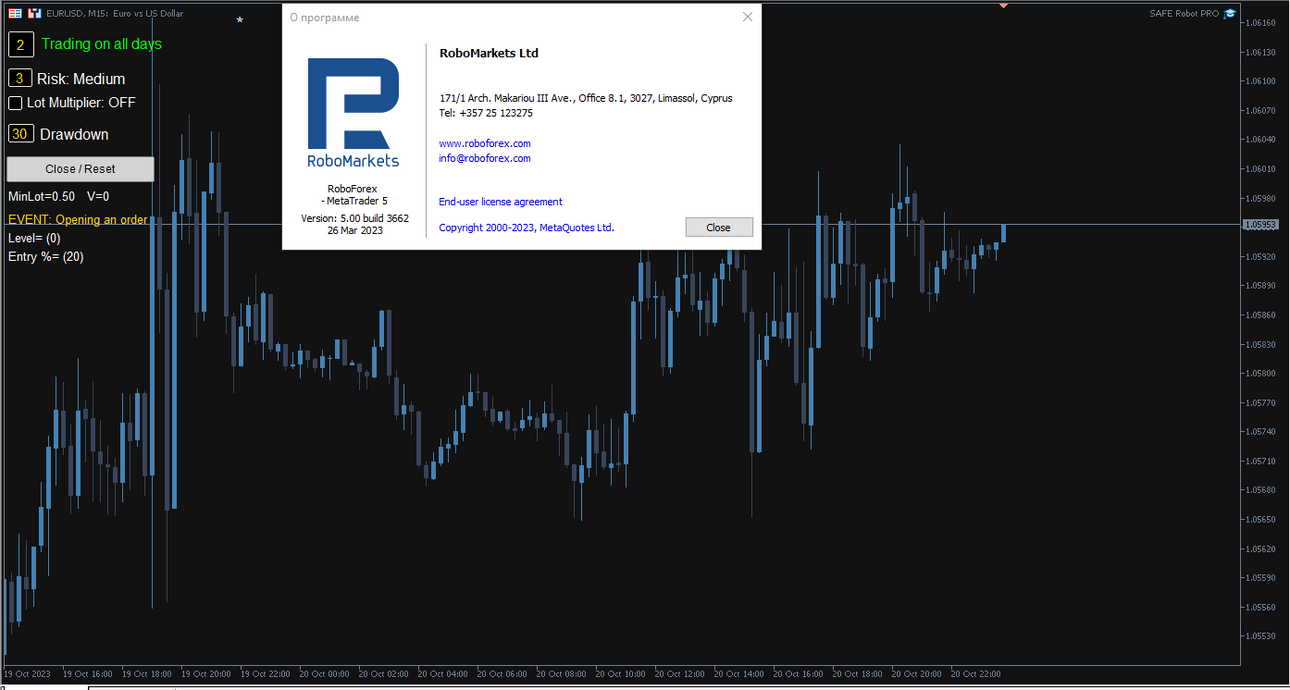1290x690 pixels.
Task: Click the Drawdown value box showing 30
Action: coord(21,134)
